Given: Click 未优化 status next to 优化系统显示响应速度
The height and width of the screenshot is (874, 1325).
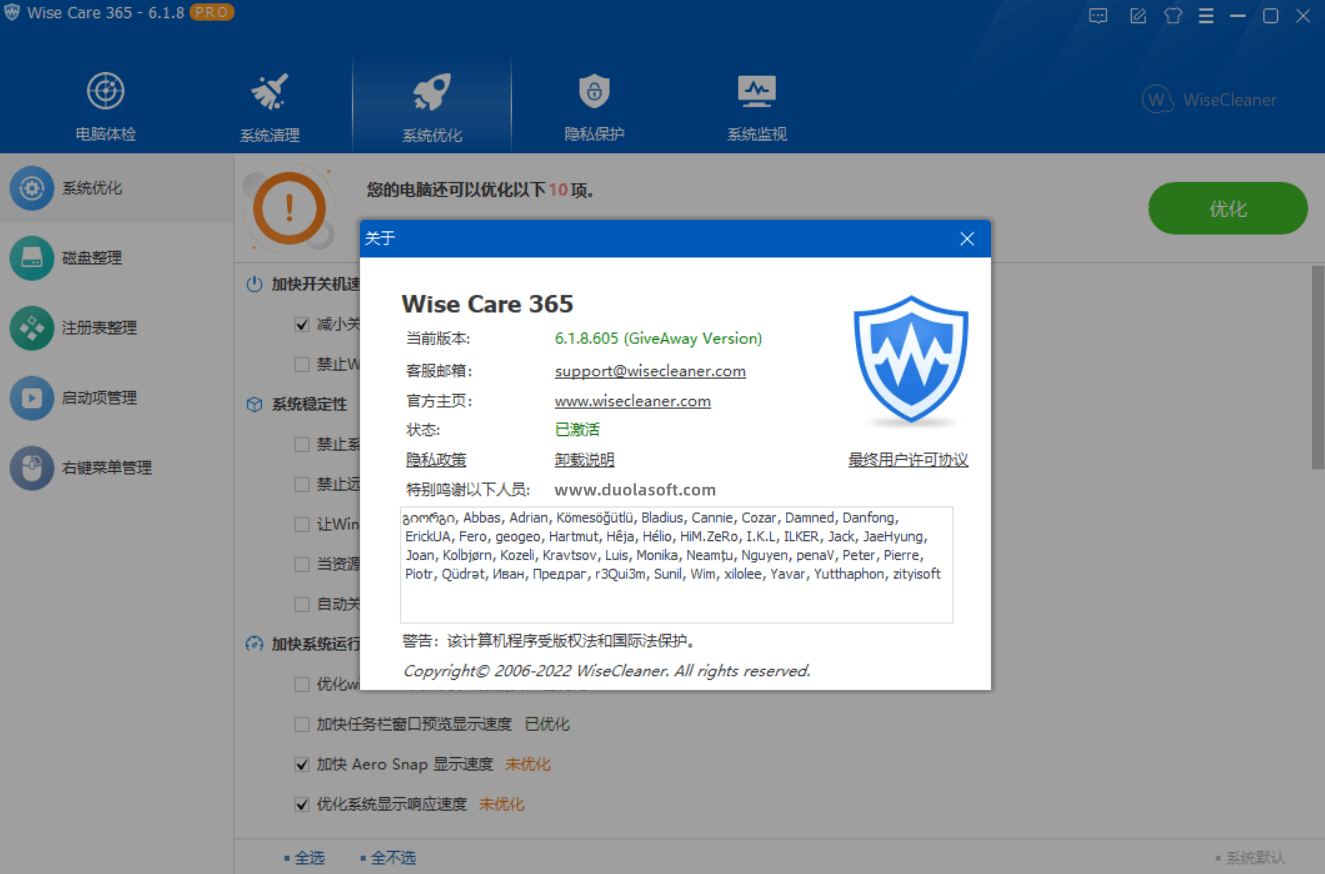Looking at the screenshot, I should point(502,804).
